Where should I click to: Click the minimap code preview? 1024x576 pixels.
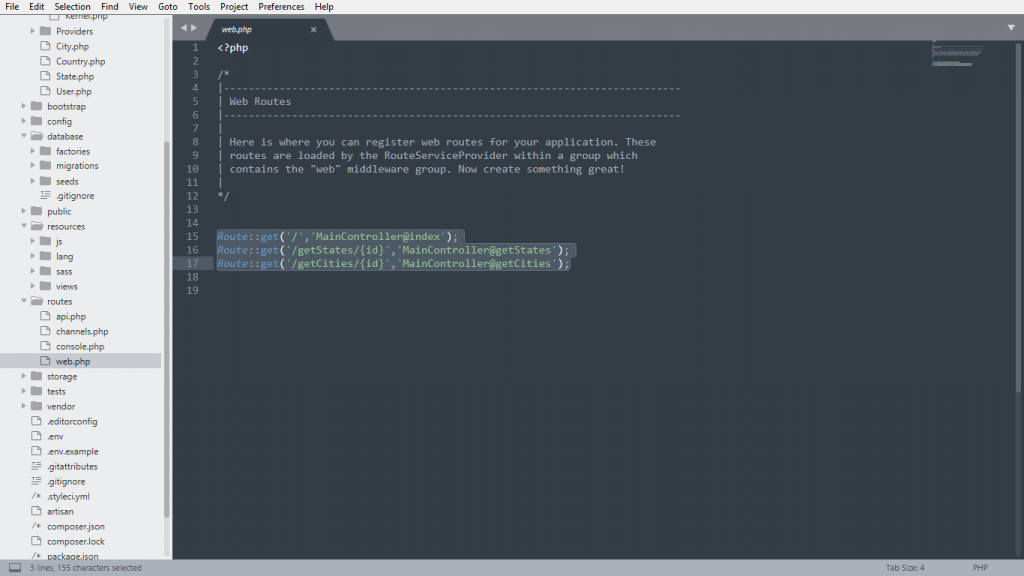(x=956, y=55)
